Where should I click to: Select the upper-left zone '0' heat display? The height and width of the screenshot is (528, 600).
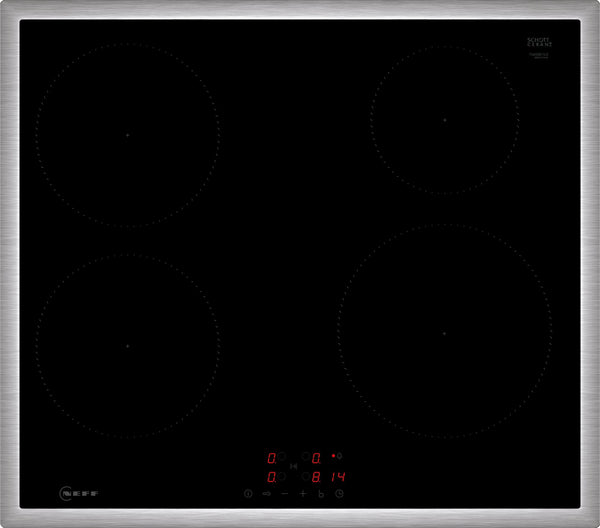pyautogui.click(x=271, y=458)
